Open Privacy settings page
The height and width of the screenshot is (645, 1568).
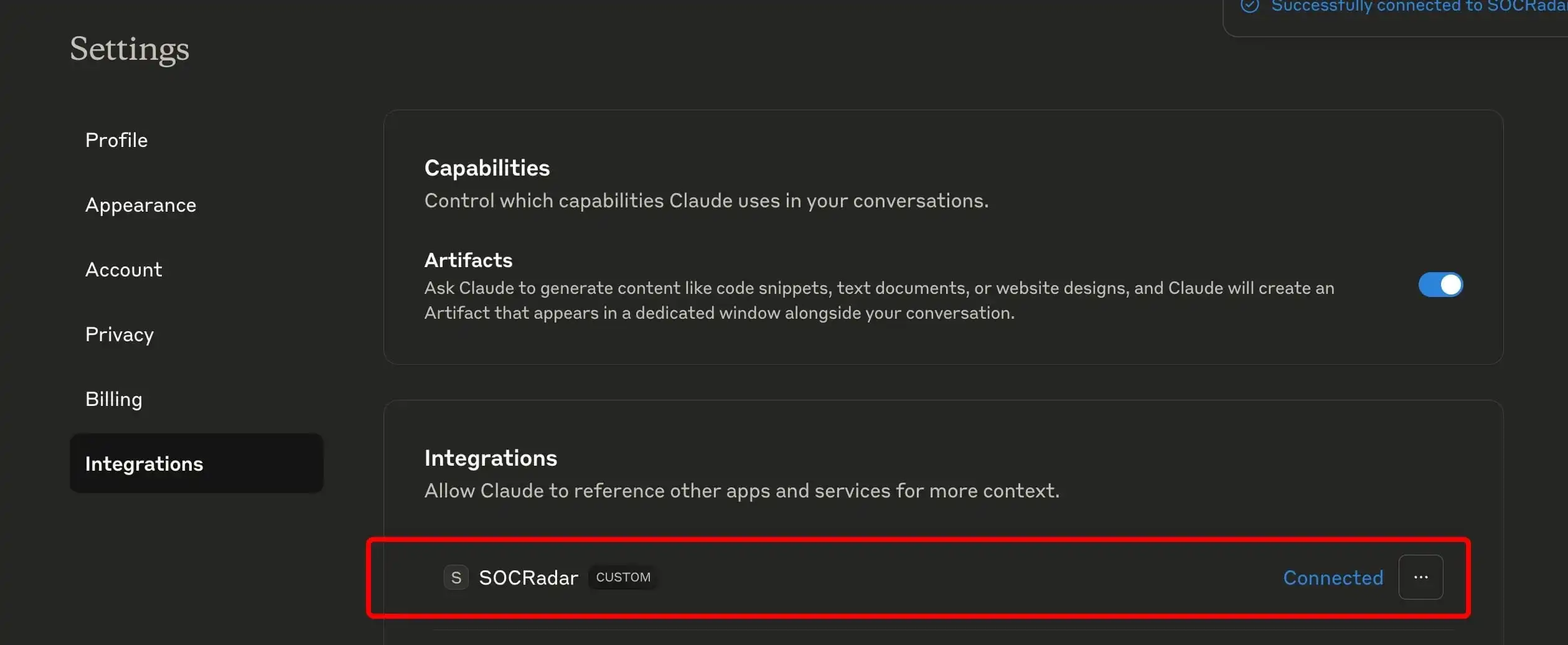pyautogui.click(x=120, y=334)
